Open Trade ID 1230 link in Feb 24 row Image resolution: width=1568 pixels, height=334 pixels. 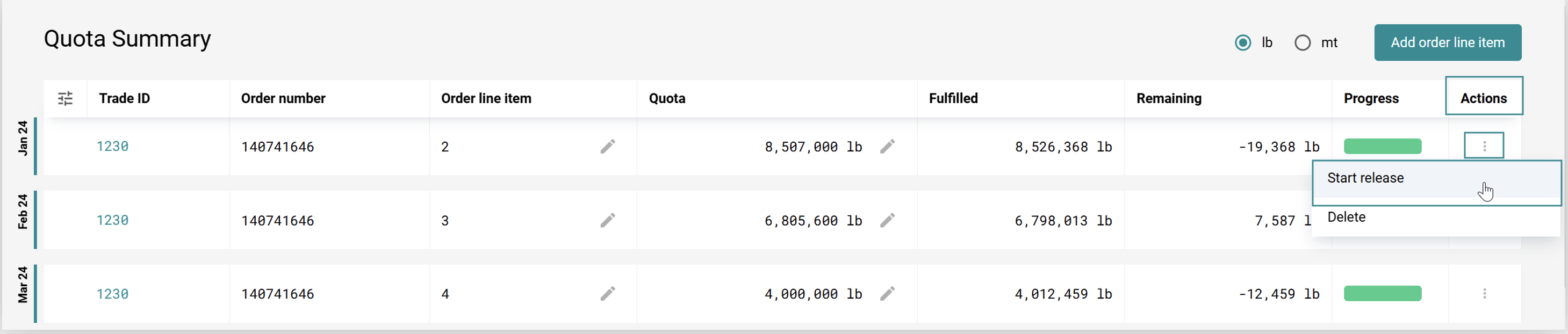pos(113,220)
